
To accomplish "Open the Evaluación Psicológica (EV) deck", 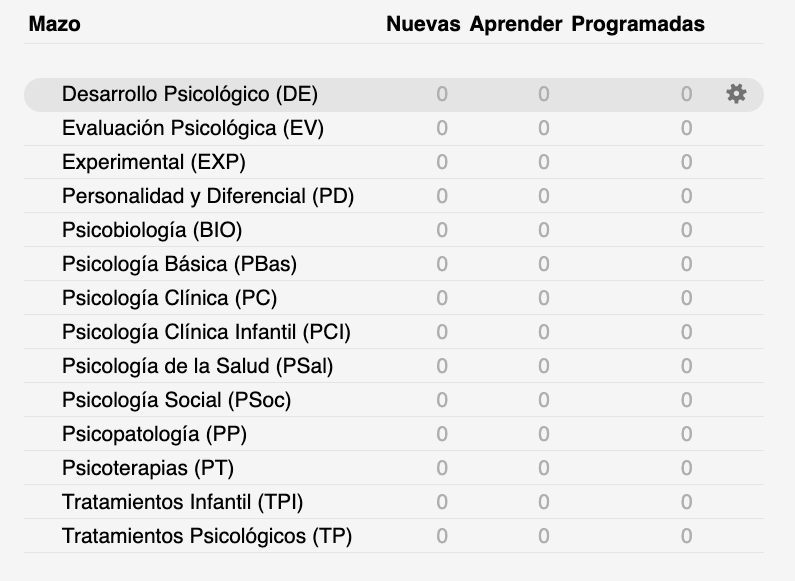I will (x=193, y=128).
